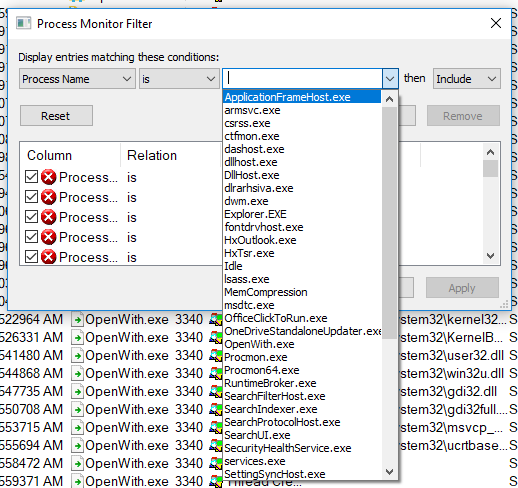Close the Process Monitor Filter dialog
The width and height of the screenshot is (518, 488).
tap(496, 23)
